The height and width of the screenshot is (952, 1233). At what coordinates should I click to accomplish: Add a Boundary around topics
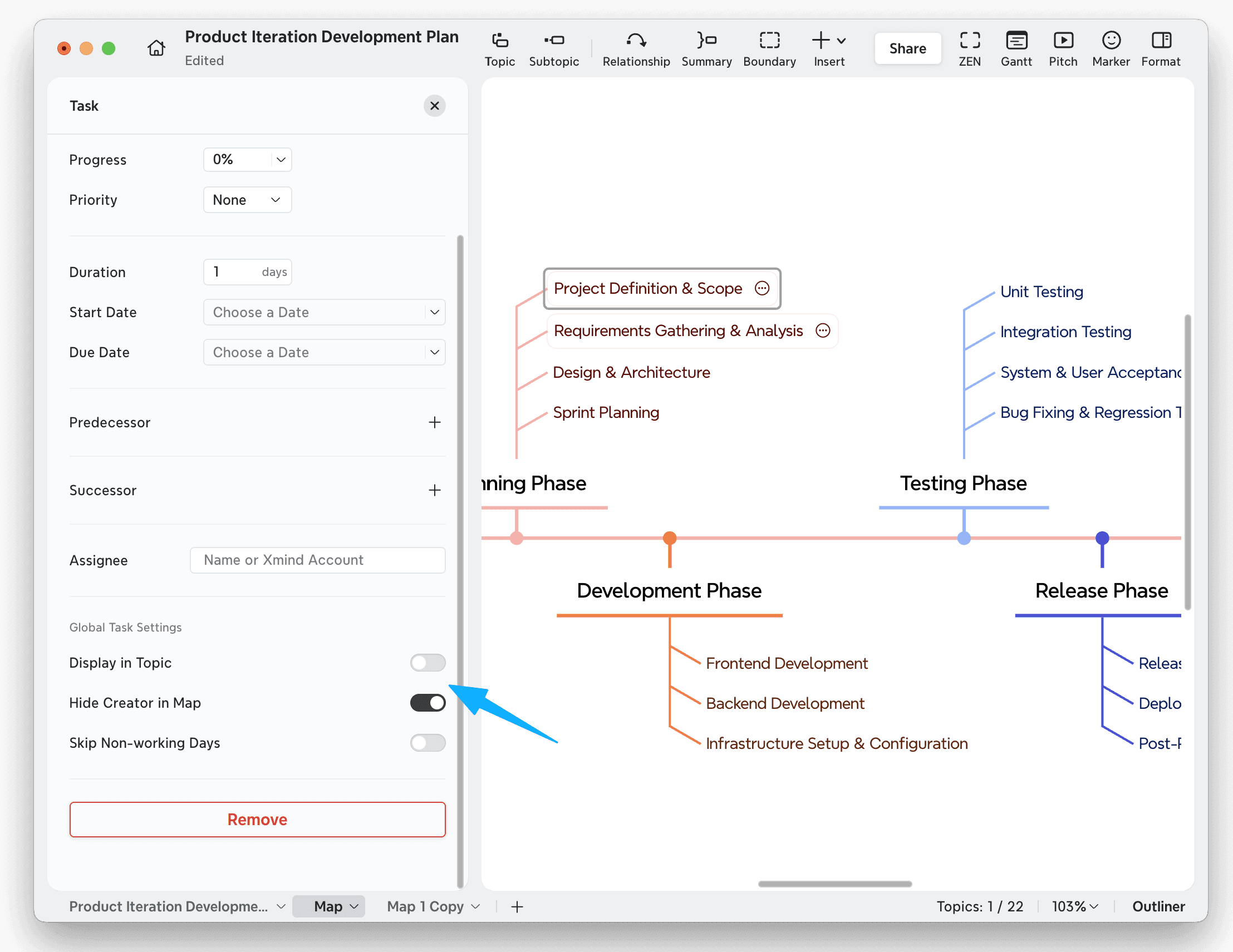(x=769, y=48)
